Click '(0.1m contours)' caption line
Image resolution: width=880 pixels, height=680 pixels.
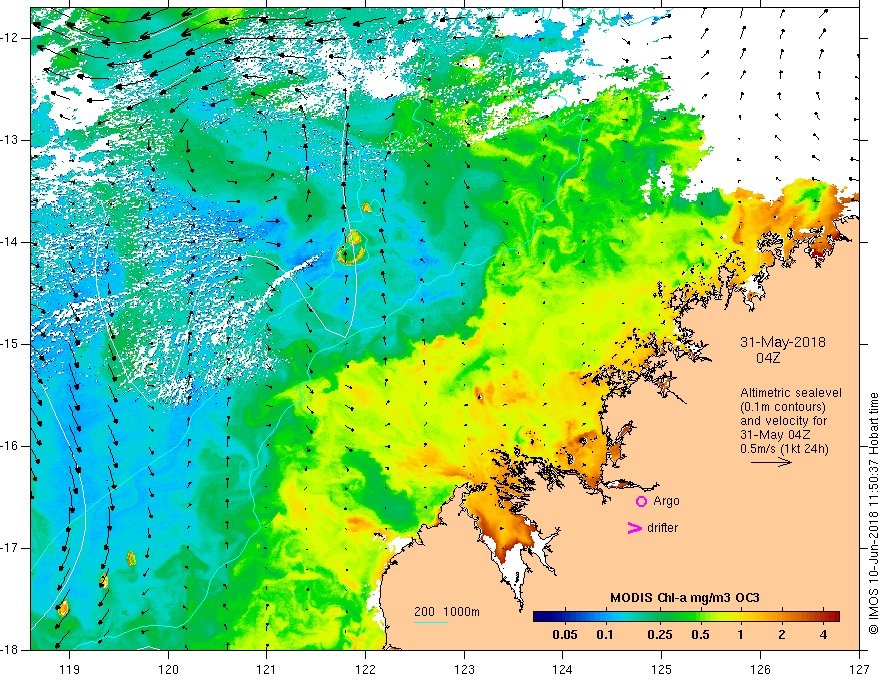click(x=783, y=407)
